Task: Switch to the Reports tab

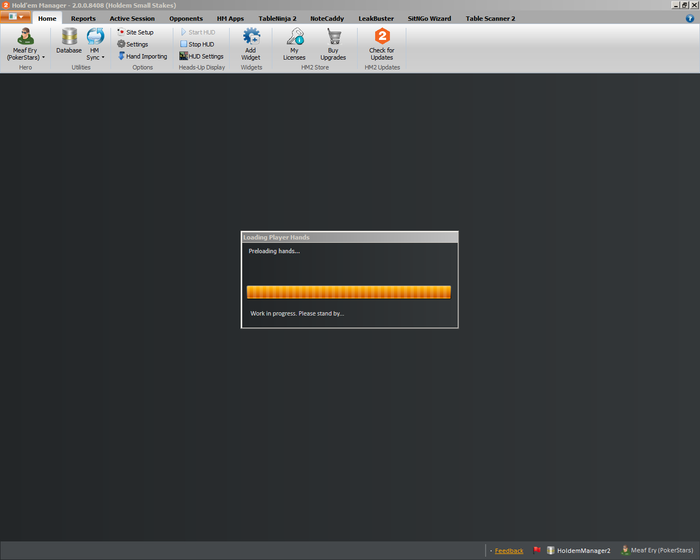Action: click(x=83, y=18)
